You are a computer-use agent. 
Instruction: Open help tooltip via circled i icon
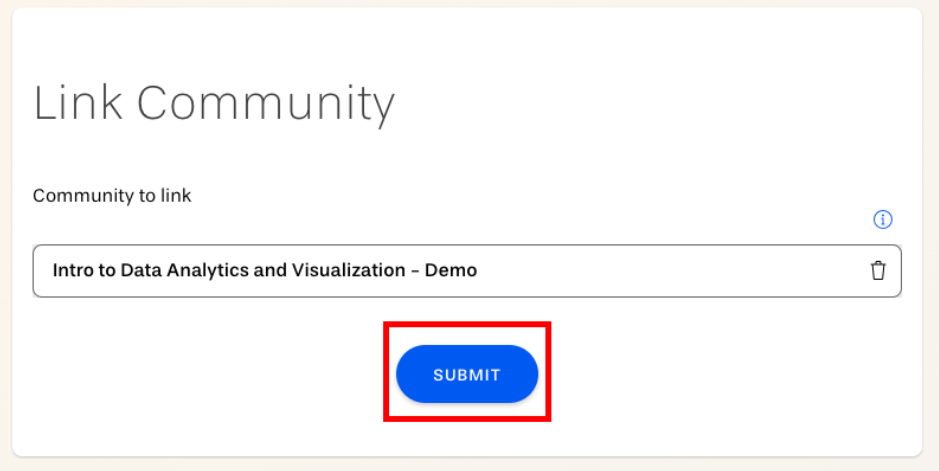883,220
